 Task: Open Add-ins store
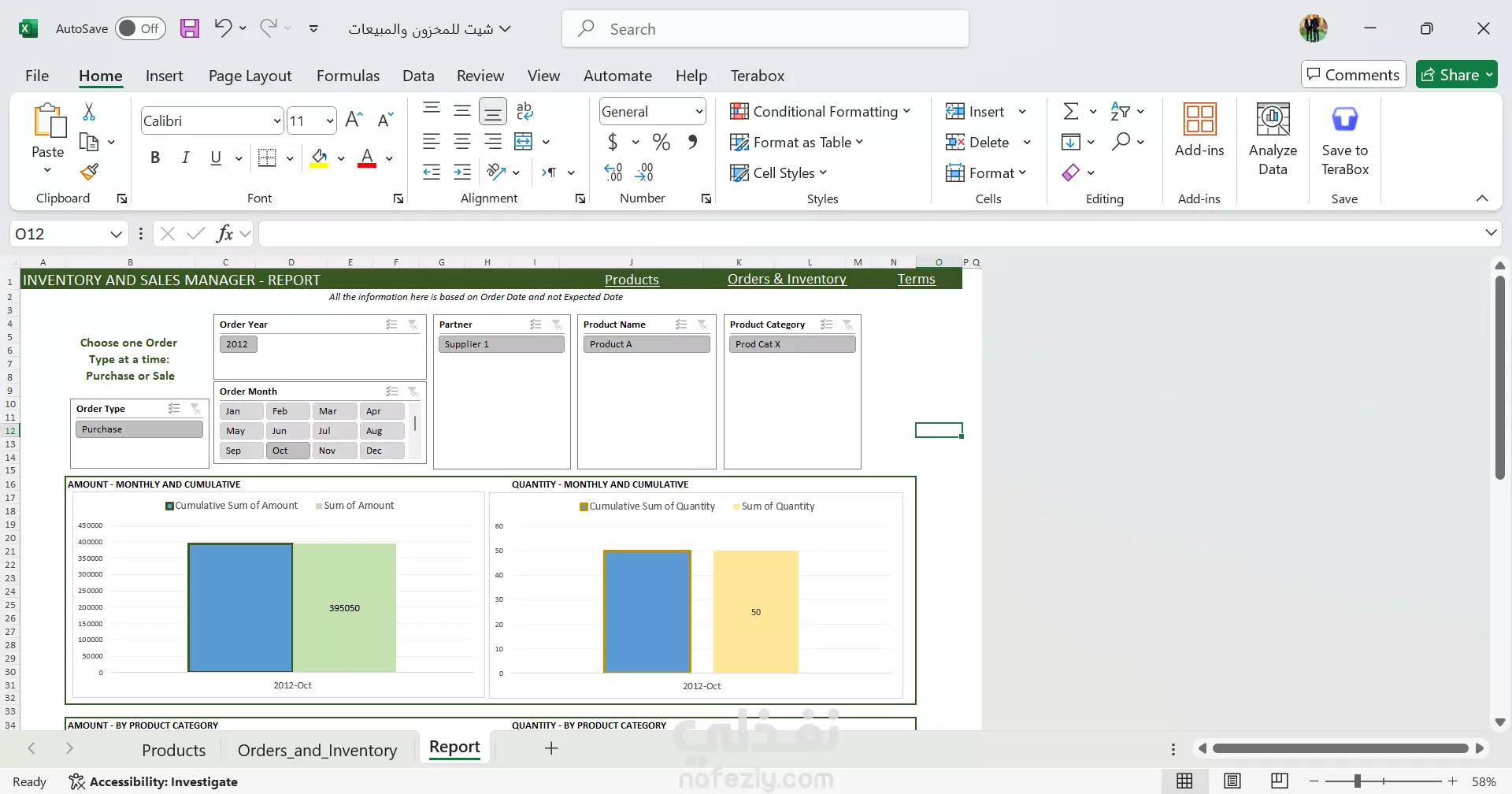point(1199,130)
